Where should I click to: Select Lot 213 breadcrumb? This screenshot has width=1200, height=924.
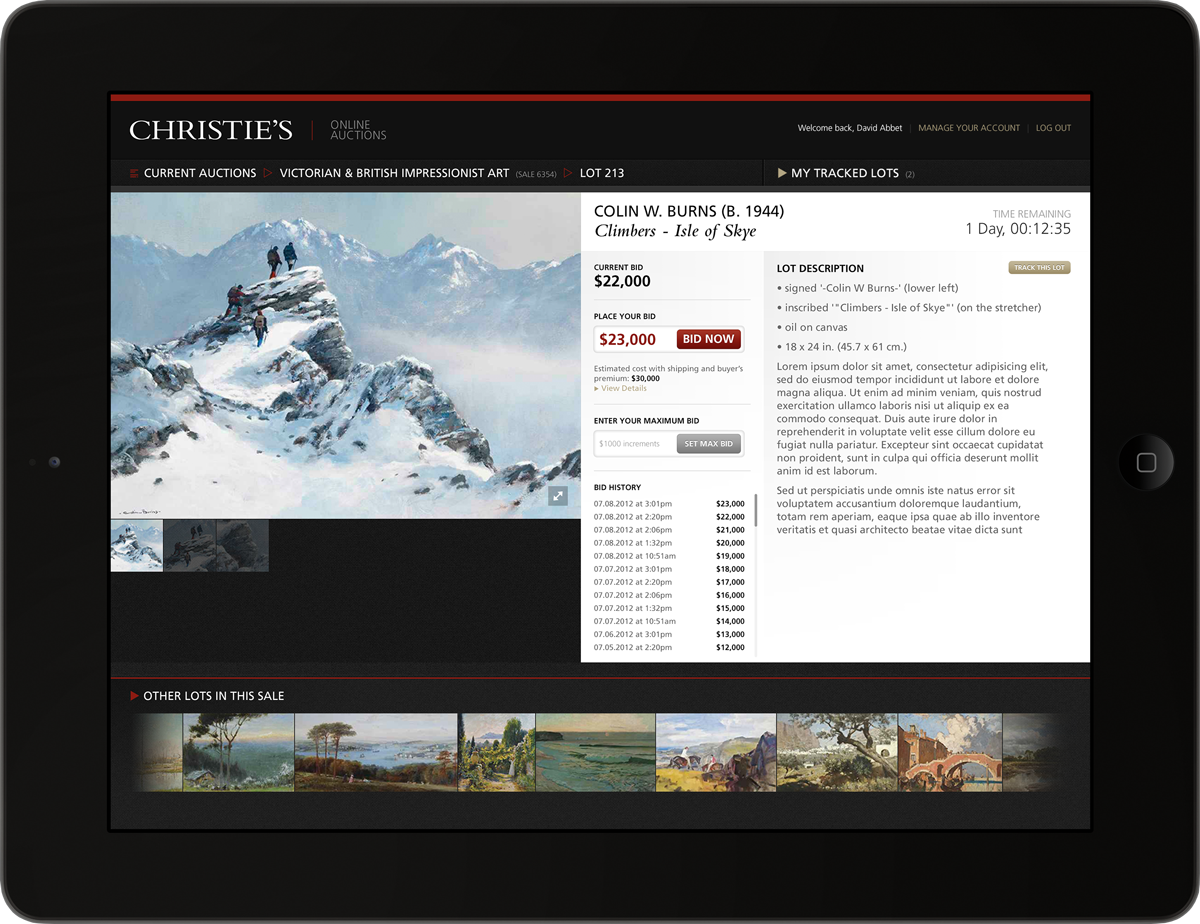[x=602, y=173]
